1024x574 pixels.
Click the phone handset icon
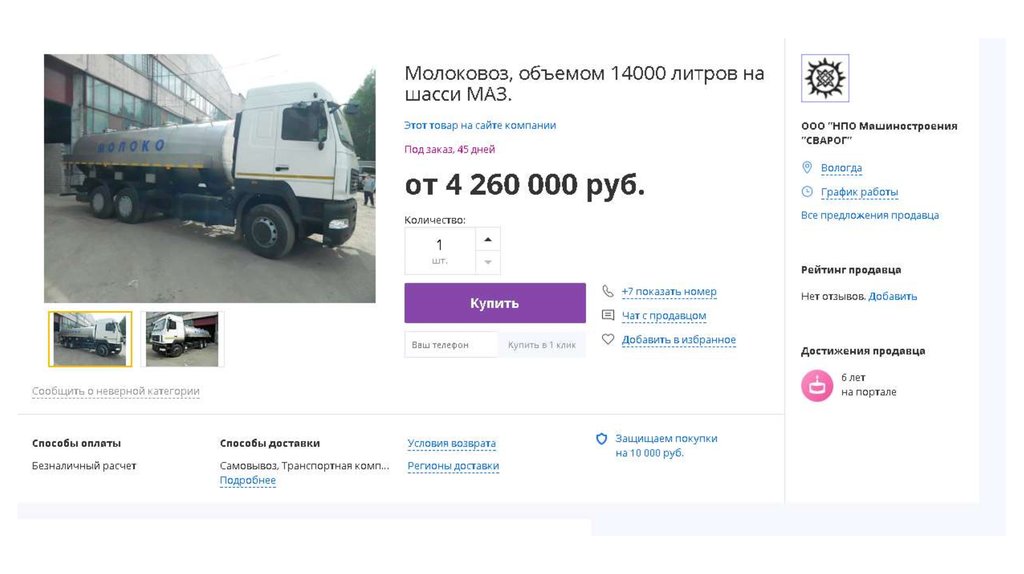(x=608, y=291)
